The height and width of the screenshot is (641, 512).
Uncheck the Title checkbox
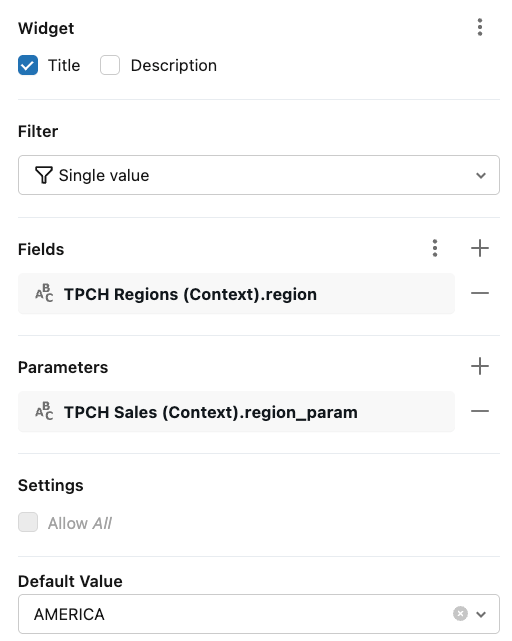click(x=28, y=65)
